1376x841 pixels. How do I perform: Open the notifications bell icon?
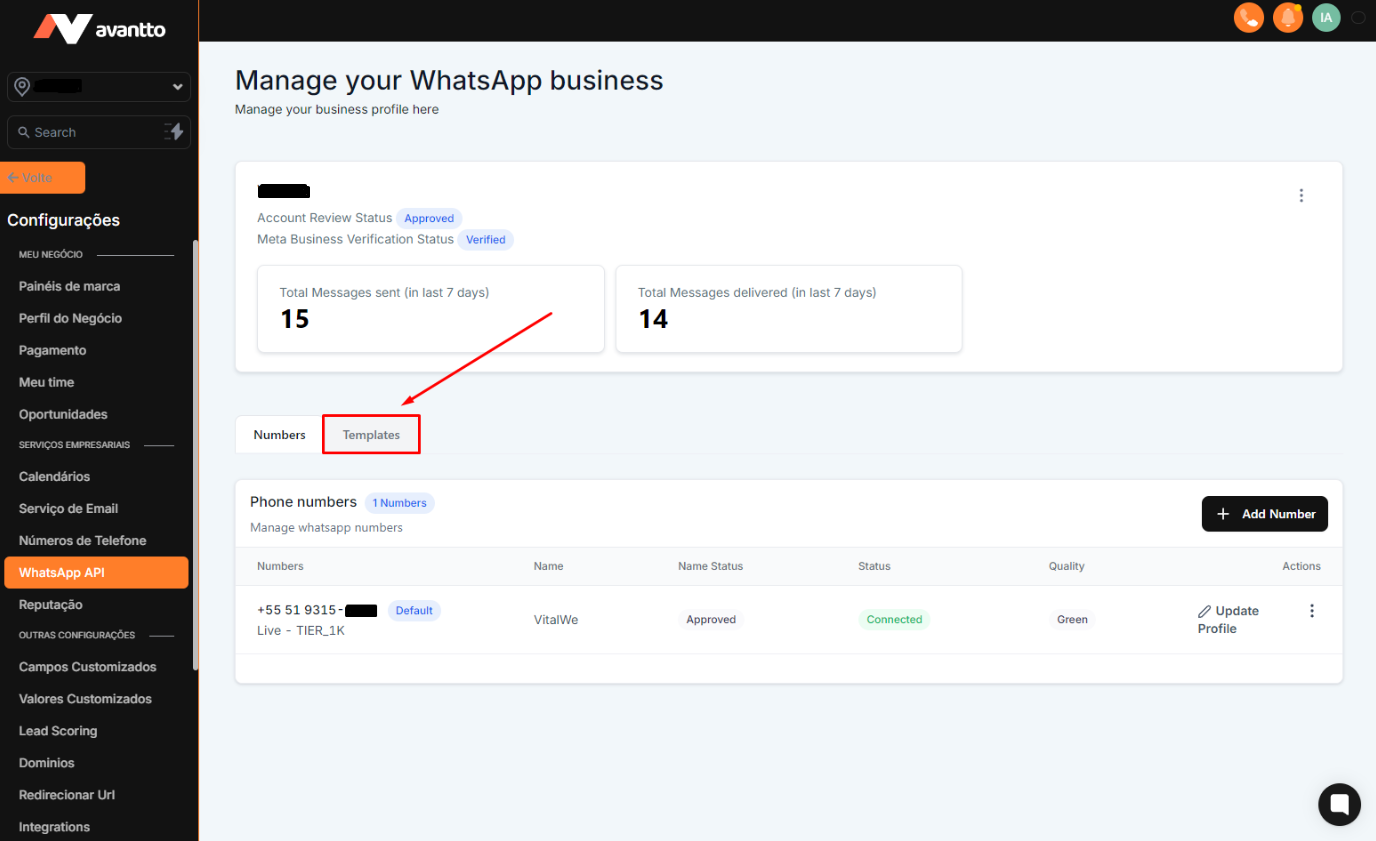click(x=1288, y=18)
